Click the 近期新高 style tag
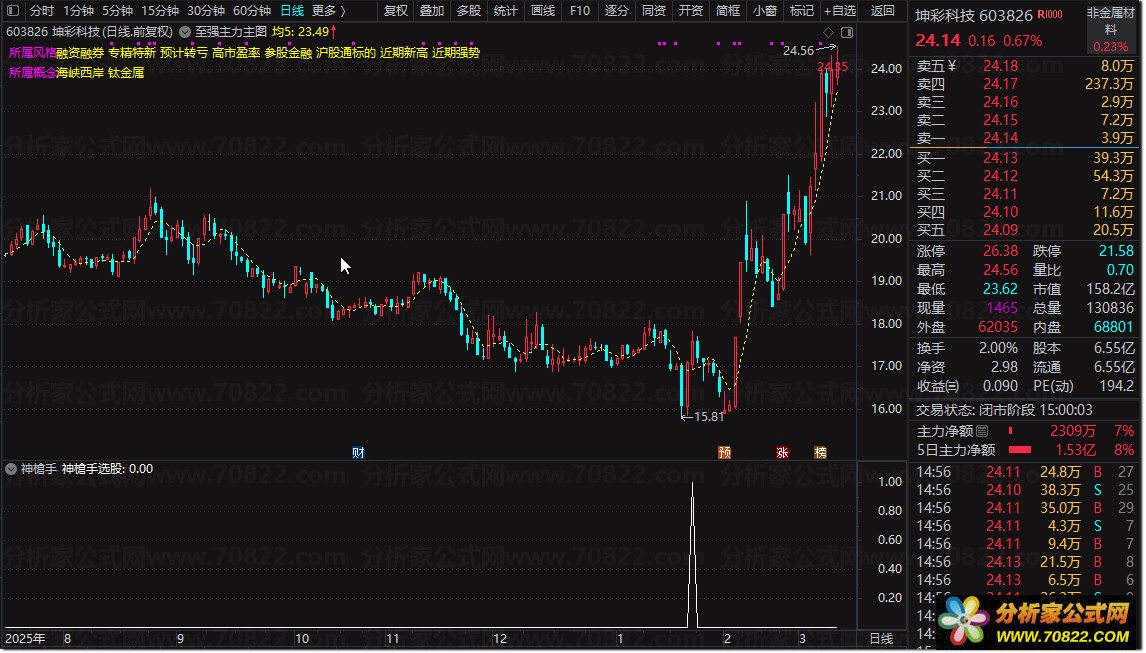This screenshot has width=1146, height=653. tap(403, 53)
